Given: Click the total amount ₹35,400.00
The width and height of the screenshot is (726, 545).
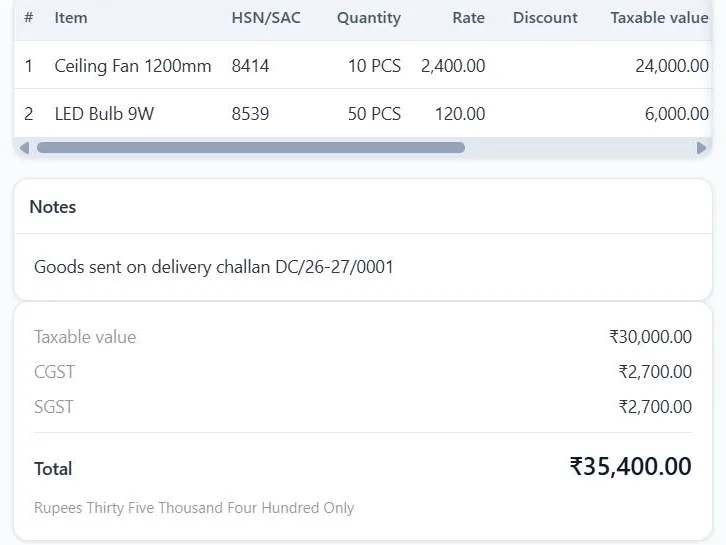Looking at the screenshot, I should click(630, 466).
